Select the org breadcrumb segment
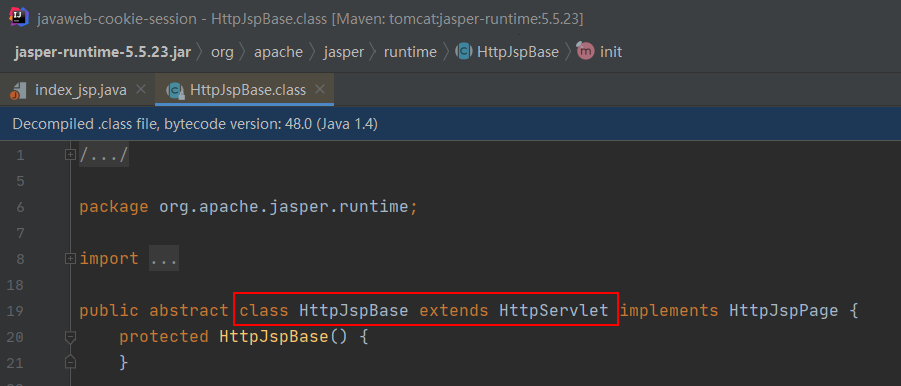The image size is (901, 386). click(x=222, y=52)
